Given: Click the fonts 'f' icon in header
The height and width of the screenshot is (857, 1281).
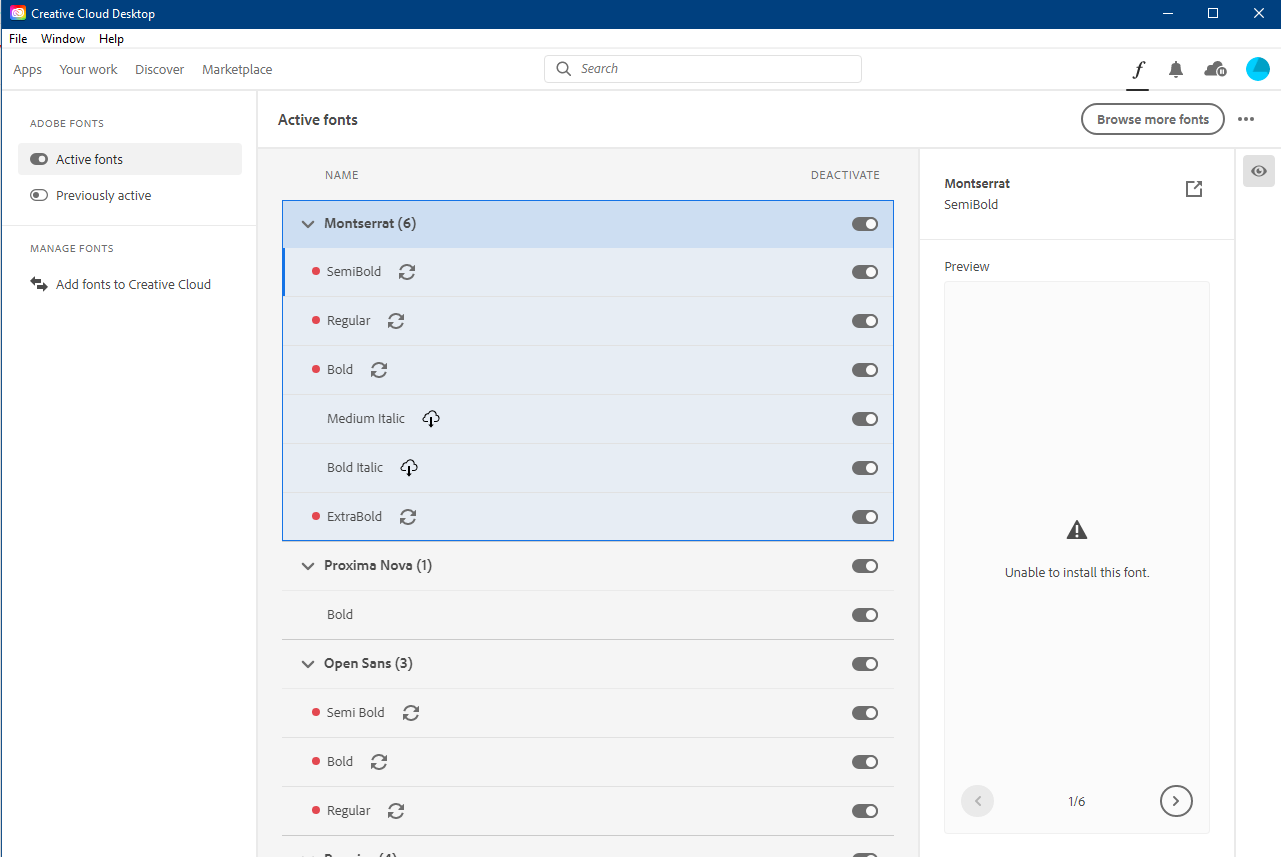Looking at the screenshot, I should 1138,69.
